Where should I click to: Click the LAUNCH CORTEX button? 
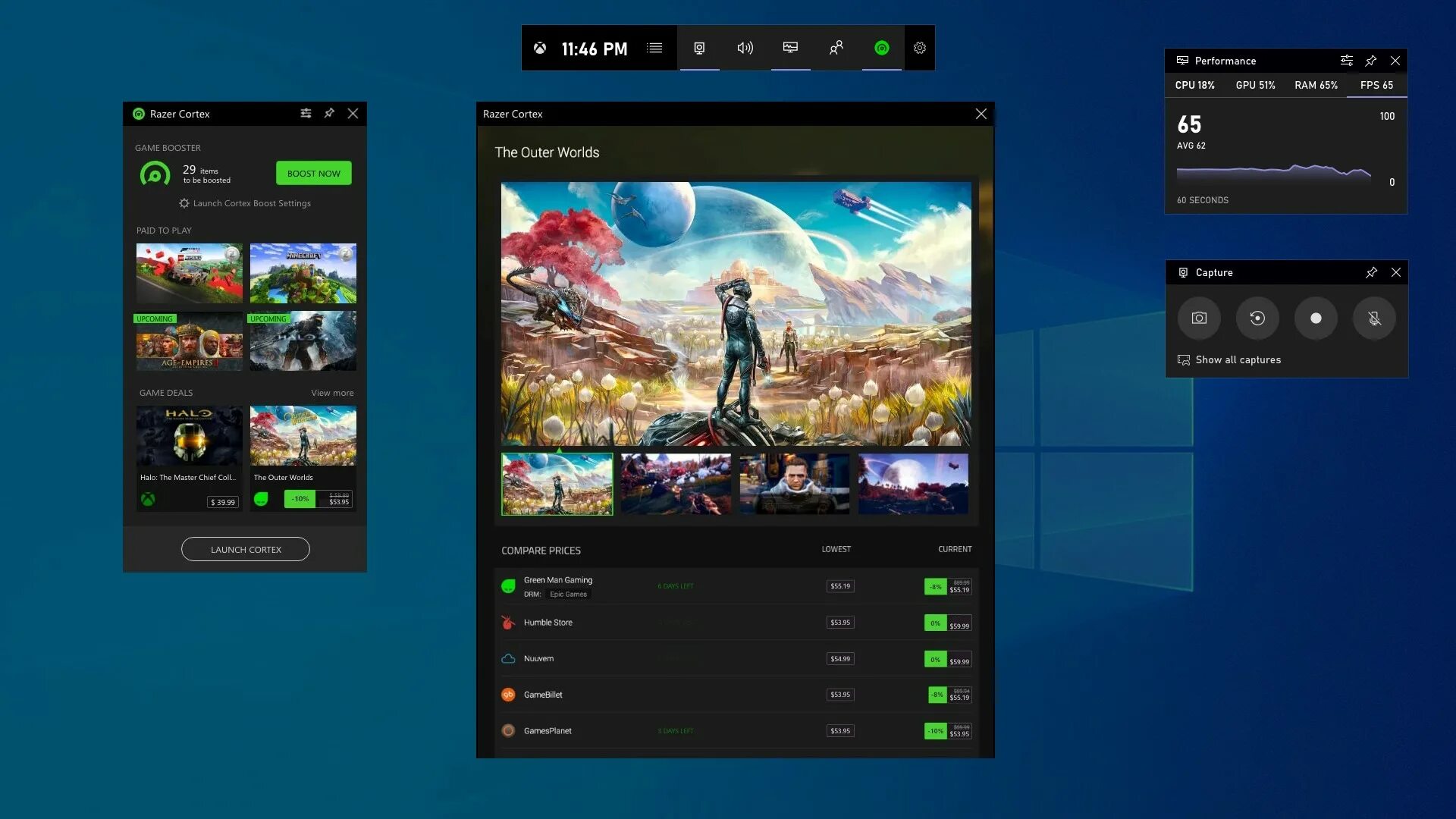[x=245, y=549]
